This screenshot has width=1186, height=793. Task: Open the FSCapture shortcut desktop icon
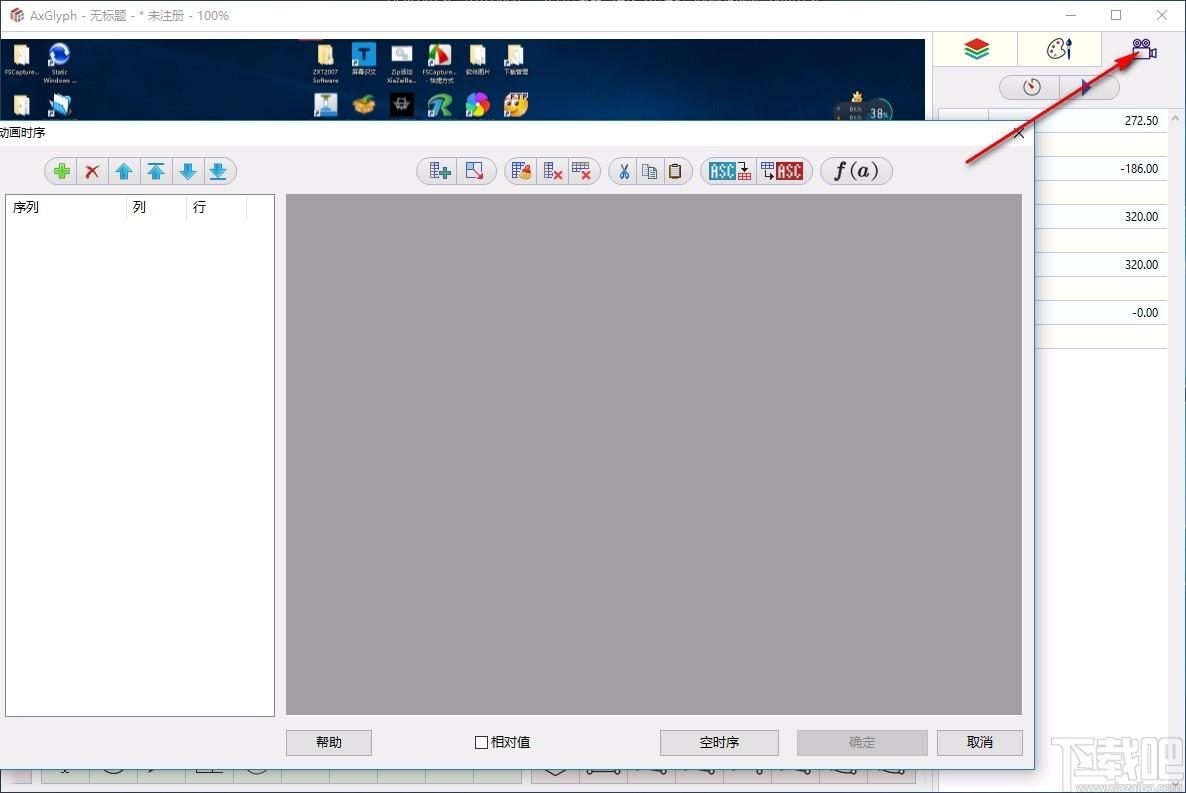click(x=439, y=63)
